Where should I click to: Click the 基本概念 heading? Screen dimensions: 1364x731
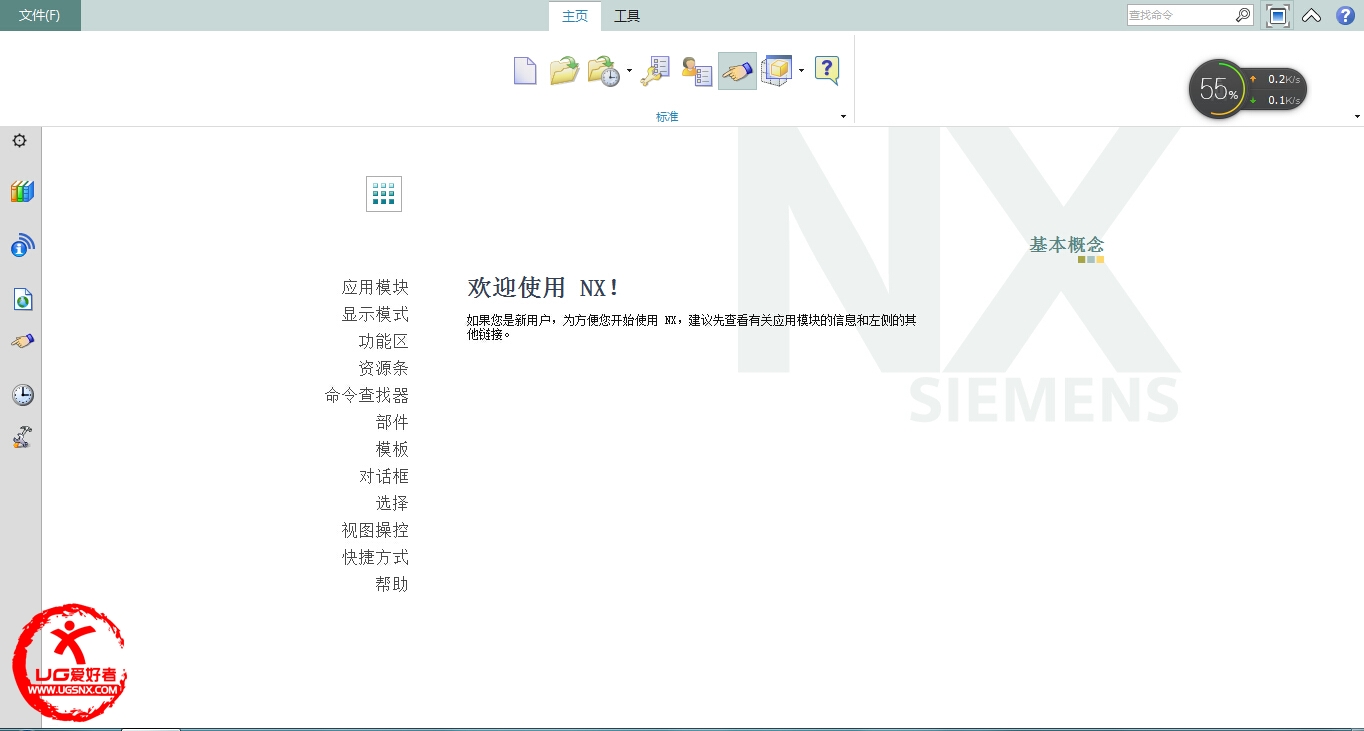point(1067,245)
